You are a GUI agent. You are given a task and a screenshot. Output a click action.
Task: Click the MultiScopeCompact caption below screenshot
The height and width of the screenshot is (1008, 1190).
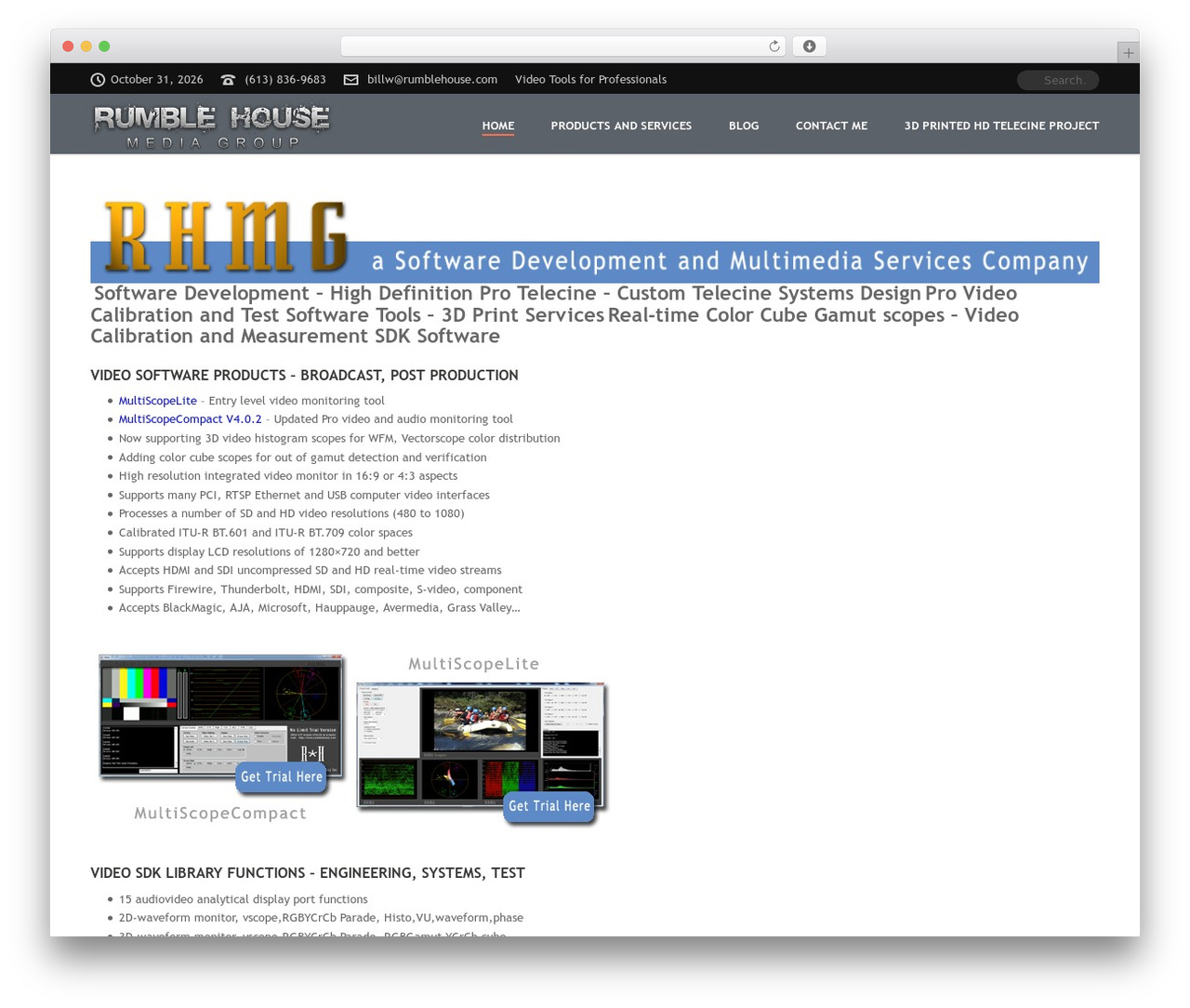[x=220, y=814]
